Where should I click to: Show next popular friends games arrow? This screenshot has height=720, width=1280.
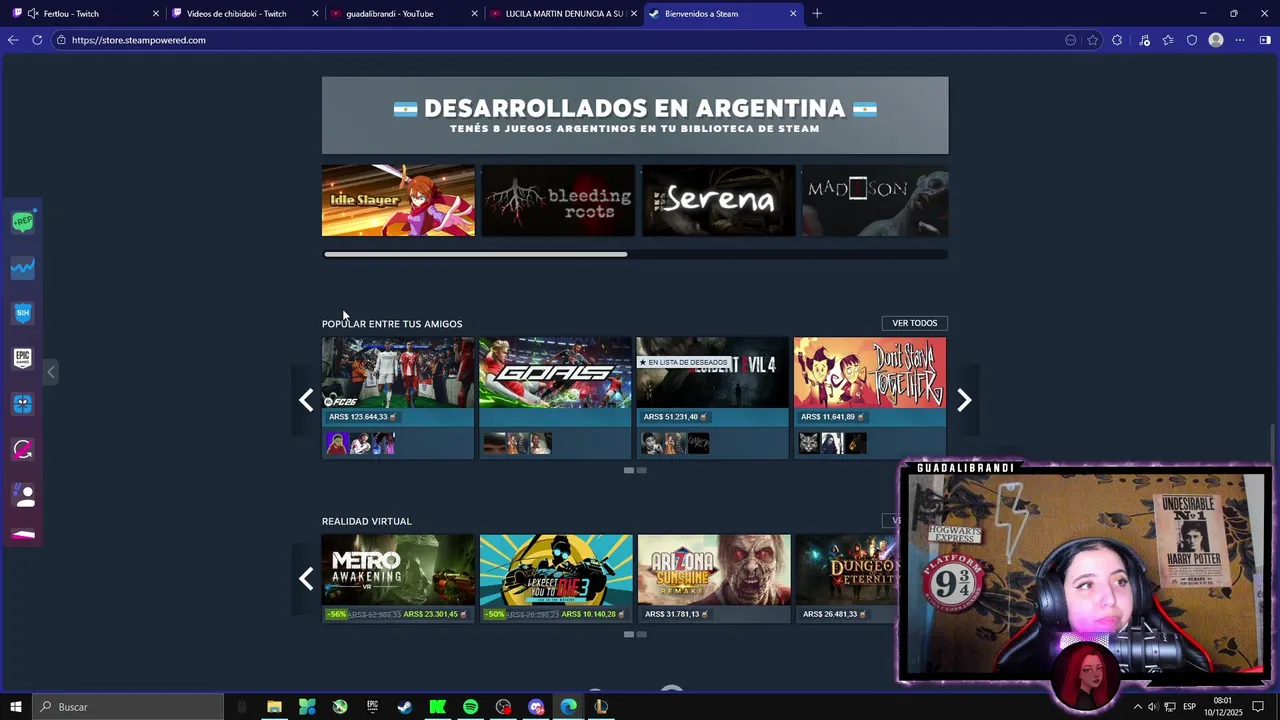(964, 400)
